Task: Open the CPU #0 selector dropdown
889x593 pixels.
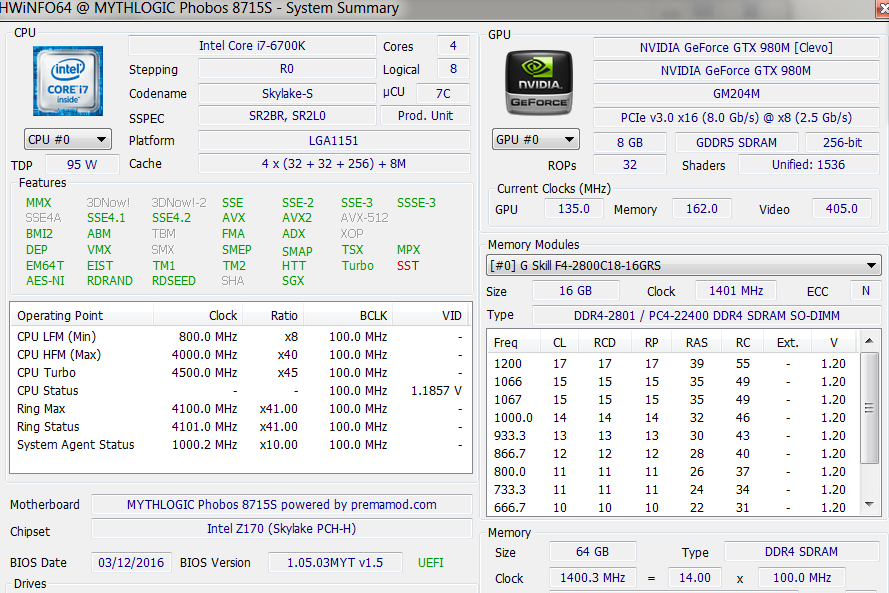Action: point(67,139)
